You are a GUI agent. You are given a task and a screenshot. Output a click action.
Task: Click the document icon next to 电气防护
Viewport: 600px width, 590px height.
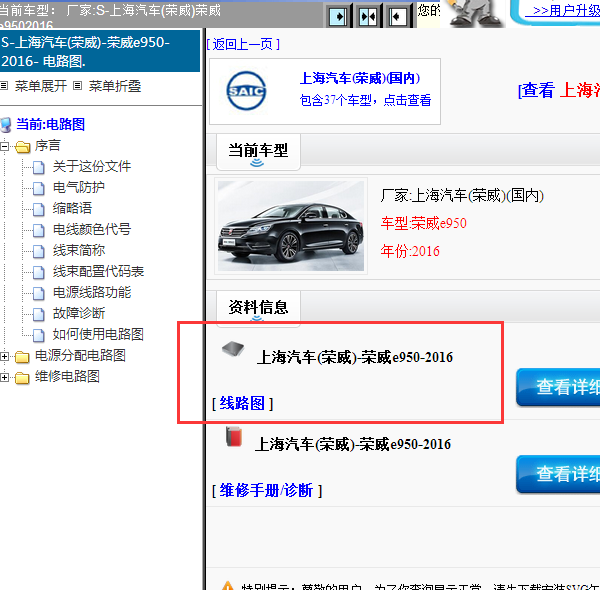38,188
